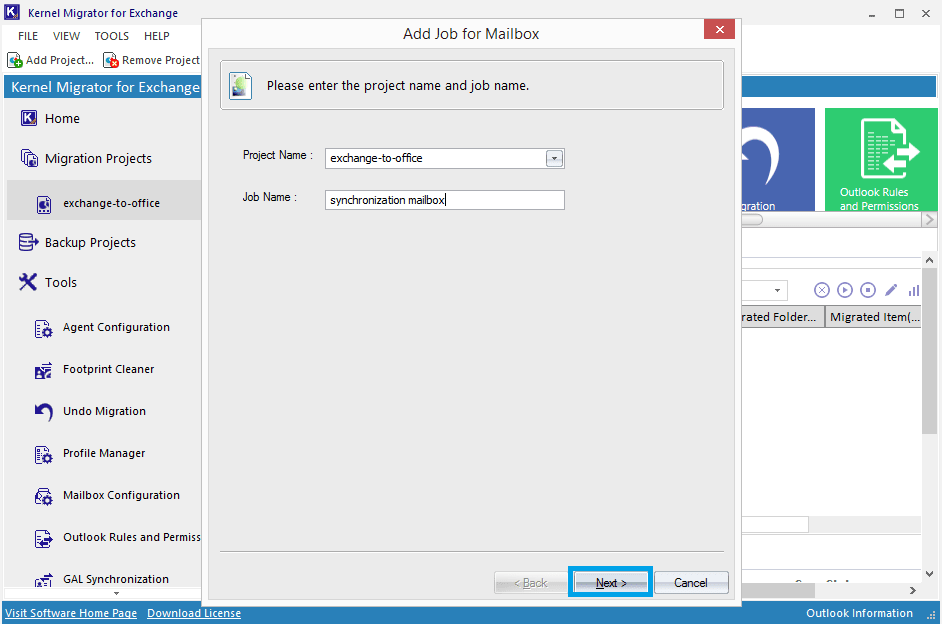Click the job list scroll-up arrow

(x=929, y=260)
